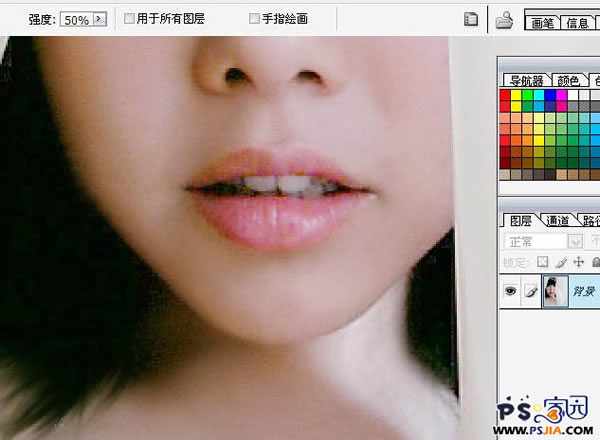This screenshot has width=600, height=440.
Task: Pick the bright yellow swatch in top row
Action: pyautogui.click(x=516, y=95)
